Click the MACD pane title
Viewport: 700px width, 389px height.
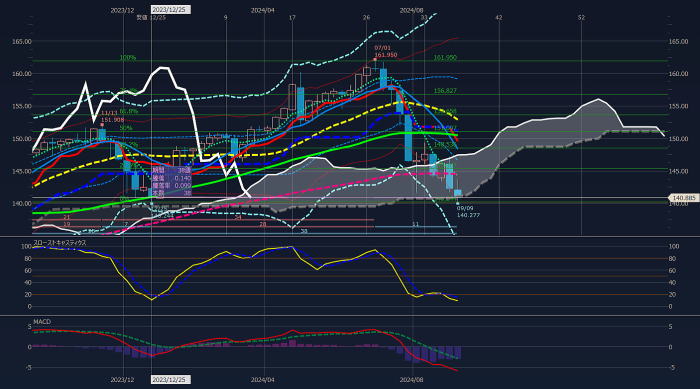42,322
